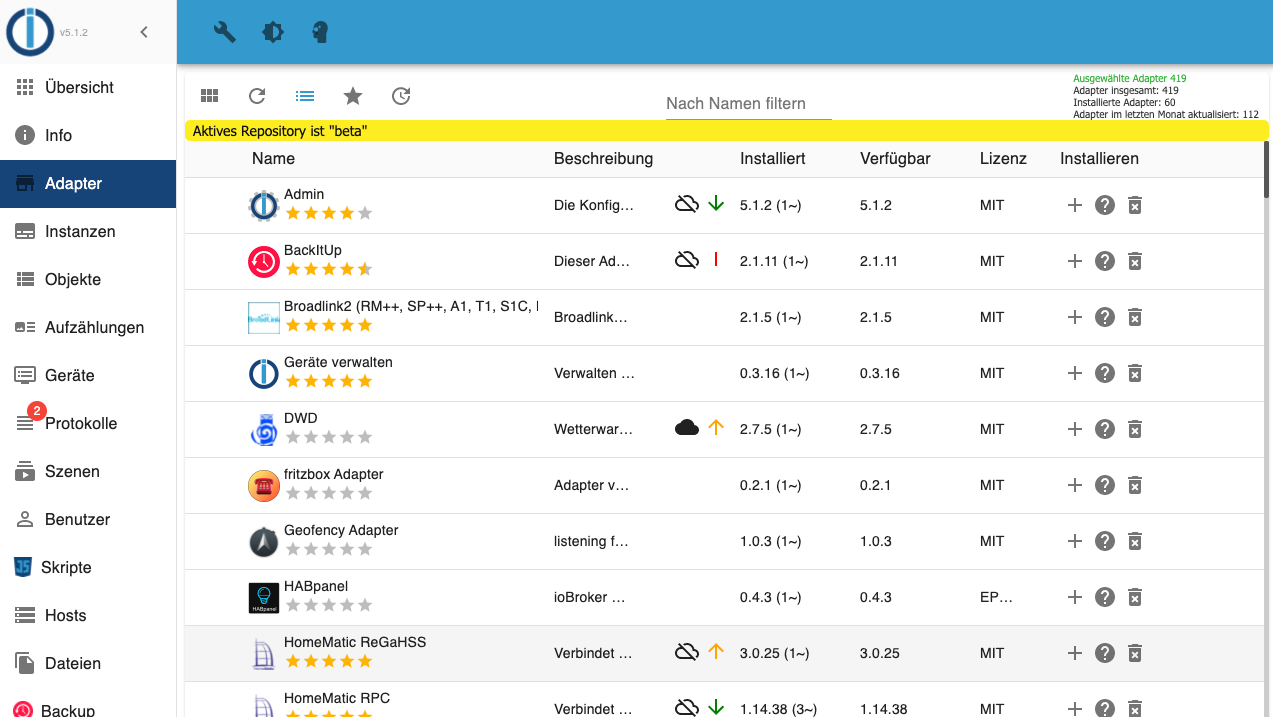The image size is (1273, 717).
Task: Click the Lizenz column header
Action: 1003,159
